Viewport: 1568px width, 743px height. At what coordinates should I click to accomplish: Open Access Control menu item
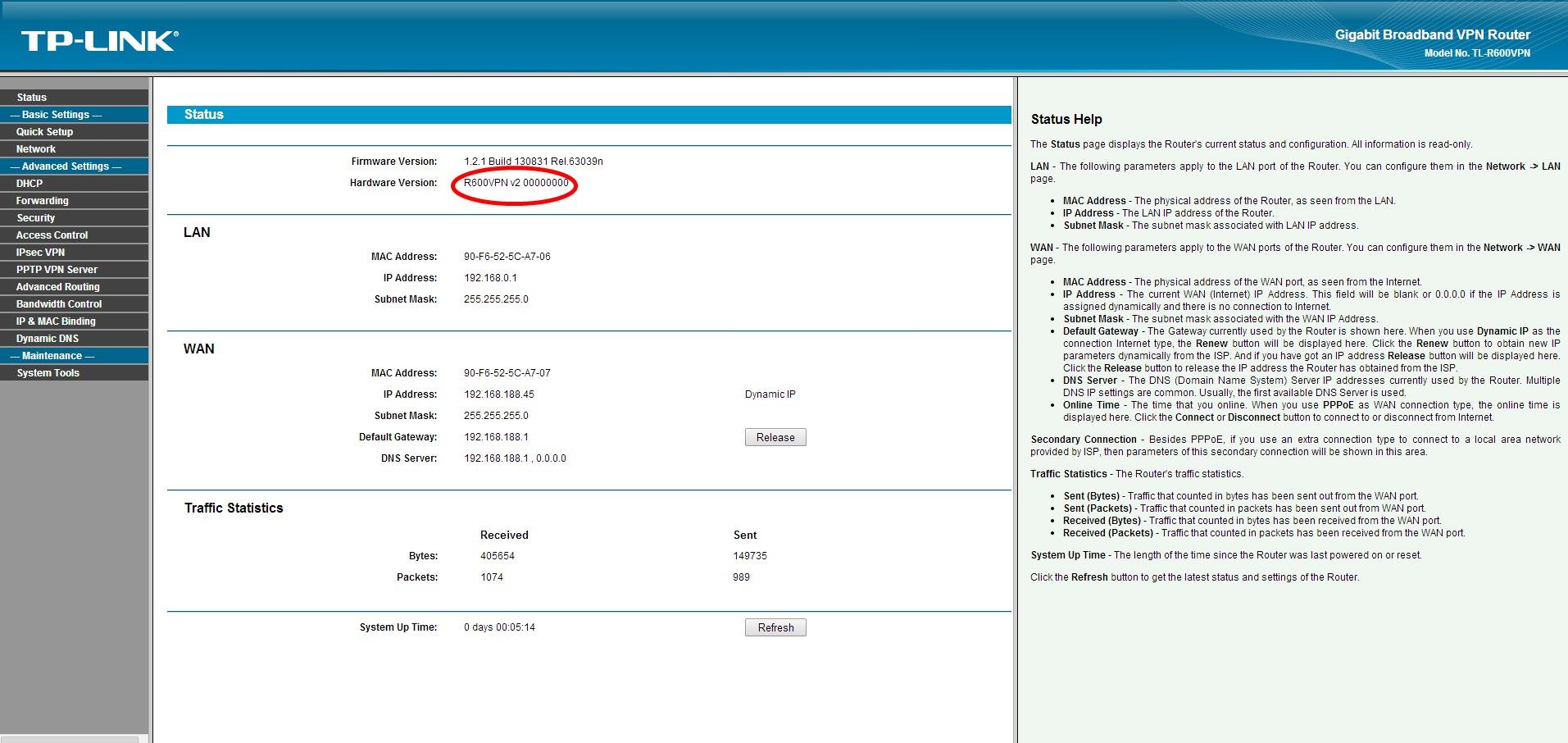tap(74, 235)
